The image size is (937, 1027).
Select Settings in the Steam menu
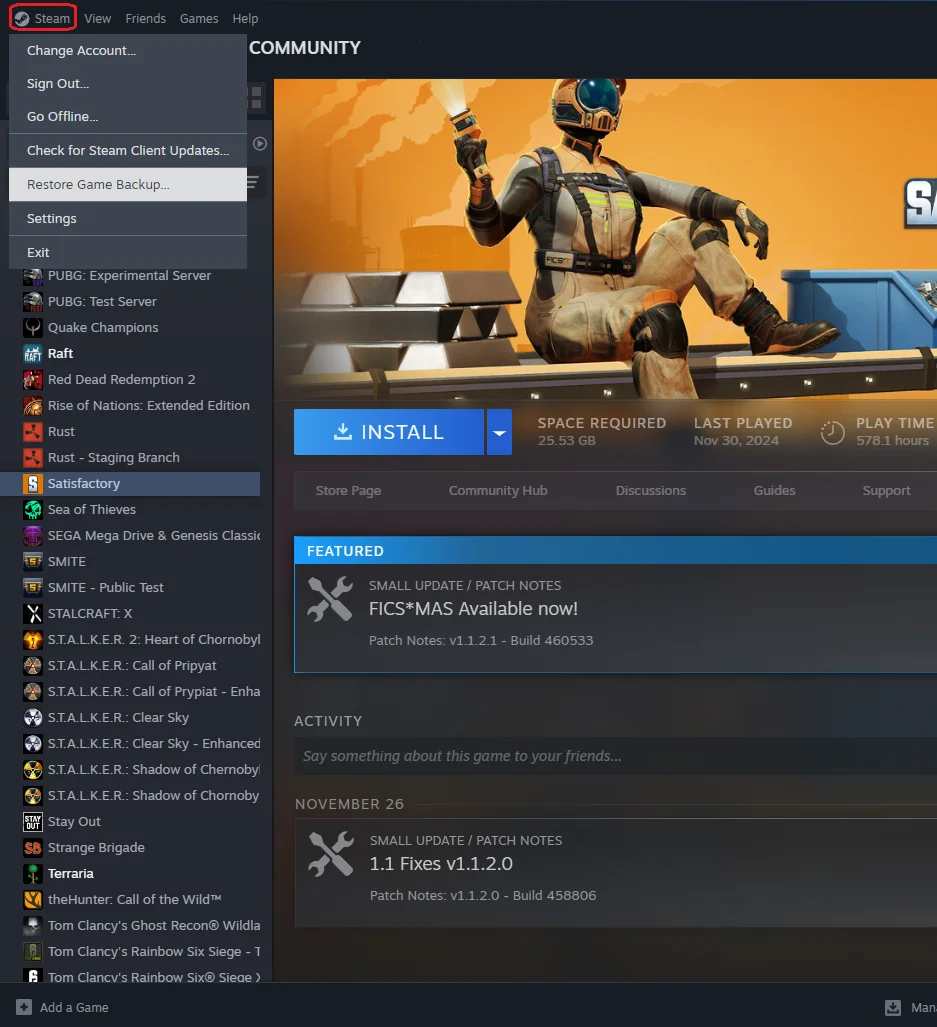[52, 218]
